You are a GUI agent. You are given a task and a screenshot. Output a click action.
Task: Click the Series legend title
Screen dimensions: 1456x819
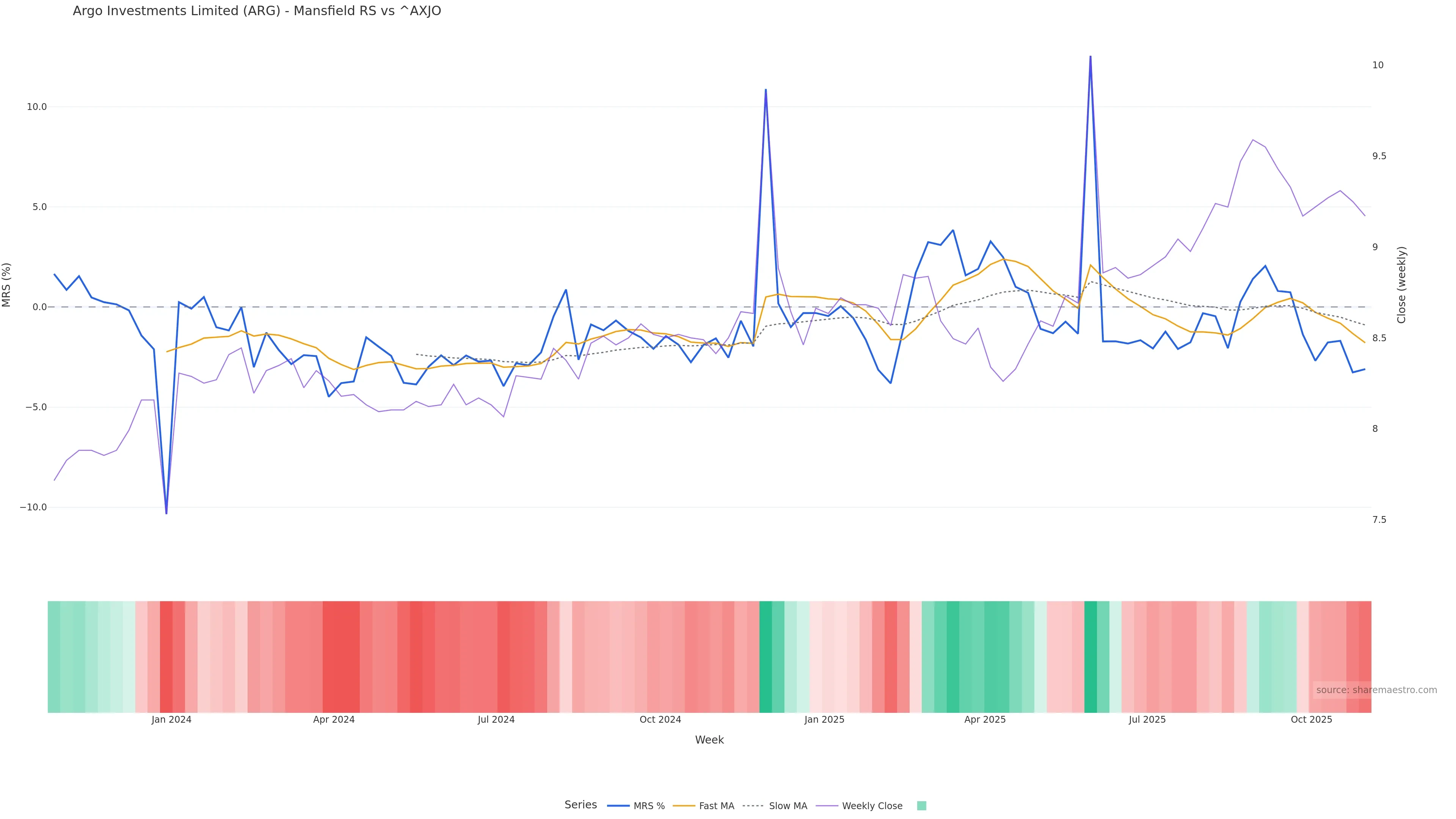[581, 805]
